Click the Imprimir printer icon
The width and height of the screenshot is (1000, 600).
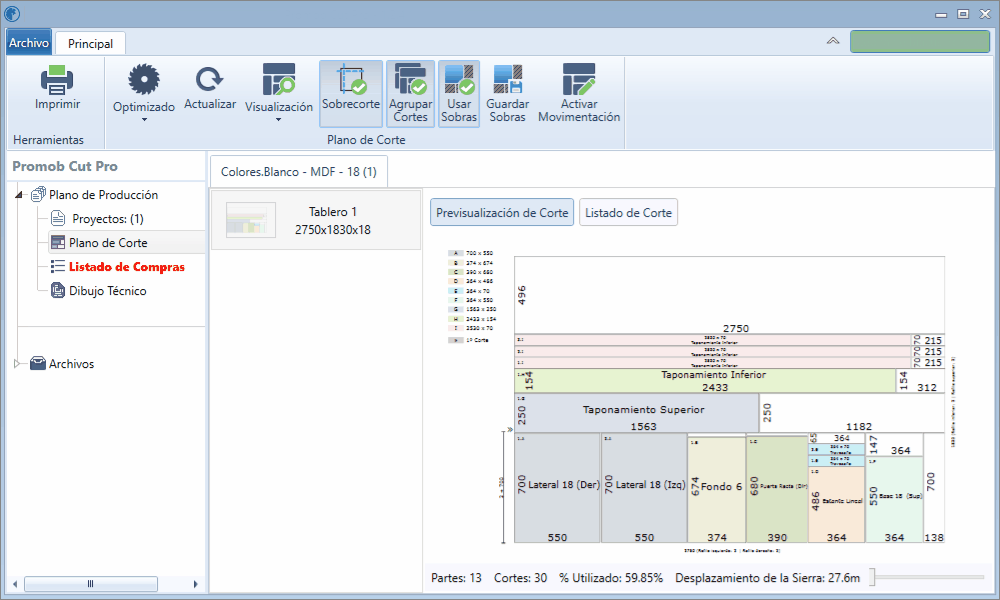pyautogui.click(x=57, y=80)
